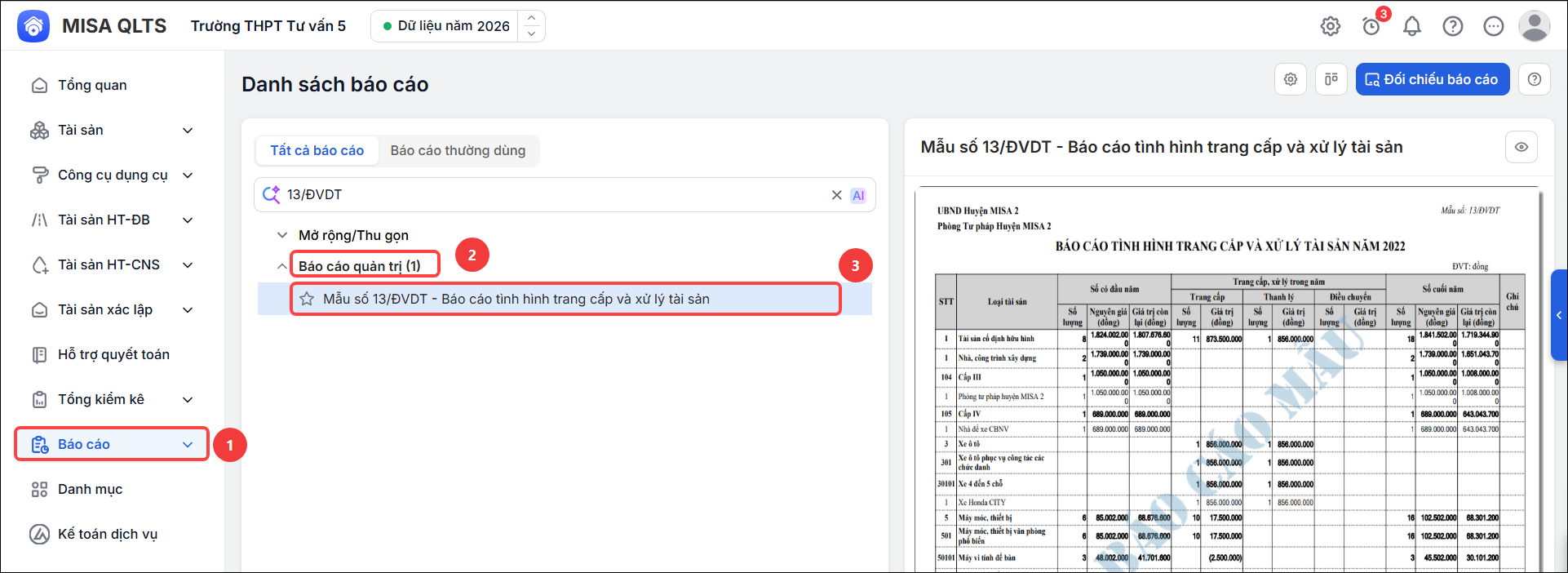Select Mẫu số 13/ĐVDT report row
The height and width of the screenshot is (573, 1568).
click(565, 299)
